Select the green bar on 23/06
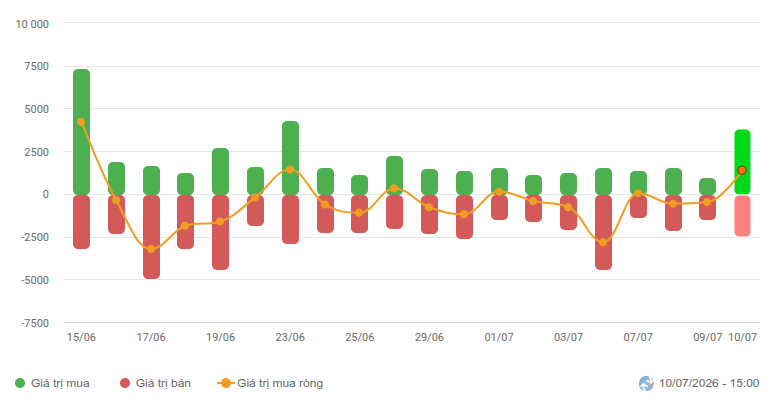Screen dimensions: 771x399 291,158
